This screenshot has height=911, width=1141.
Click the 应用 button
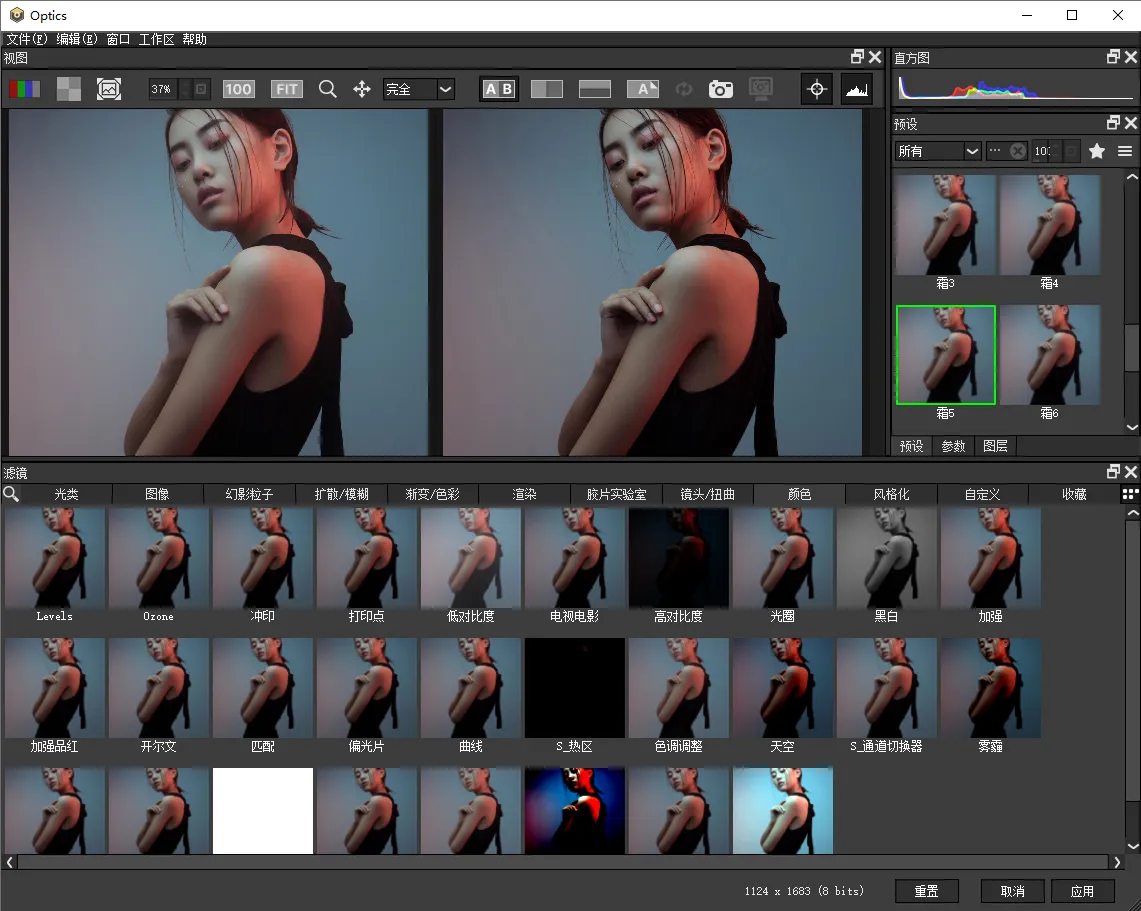pyautogui.click(x=1082, y=891)
